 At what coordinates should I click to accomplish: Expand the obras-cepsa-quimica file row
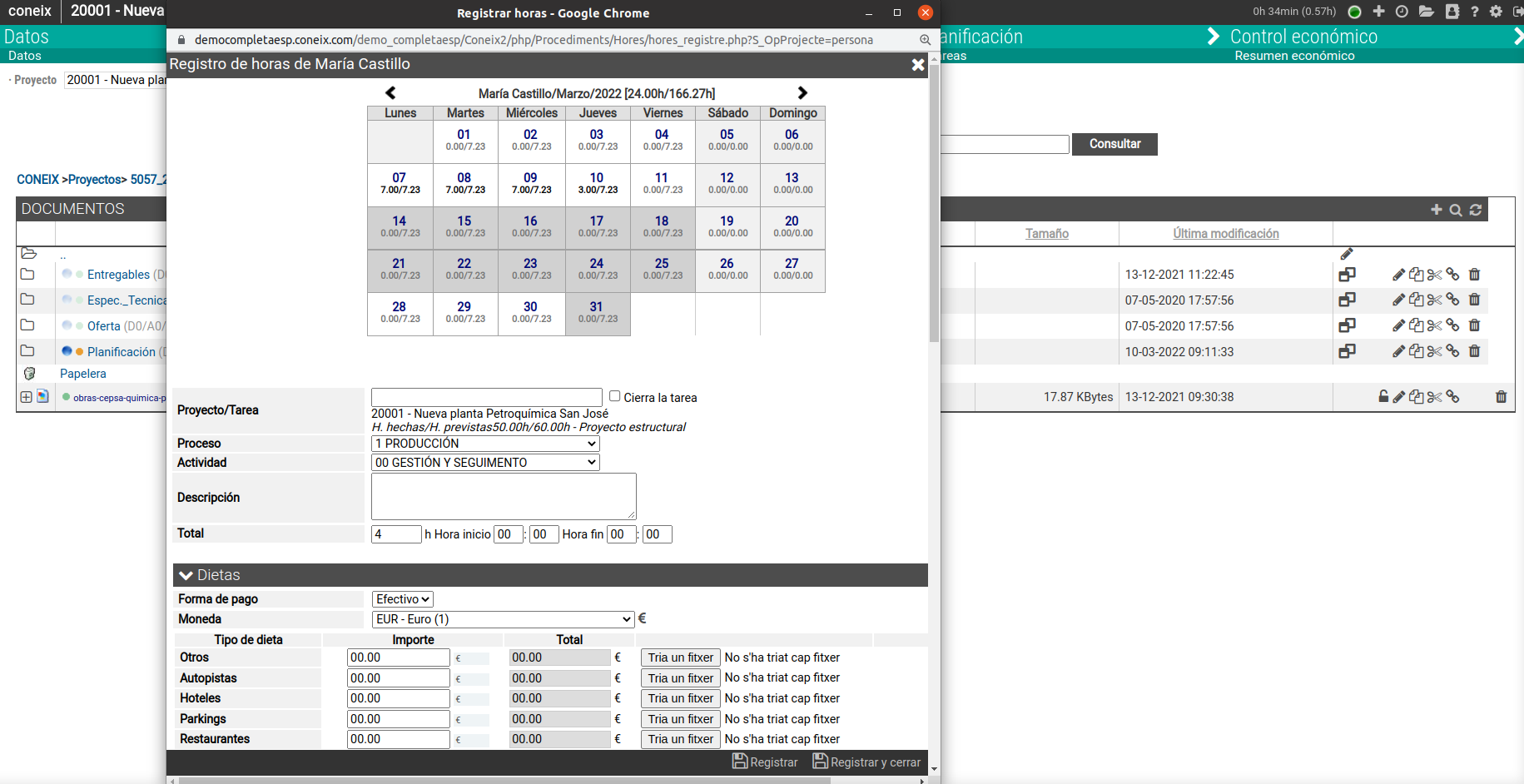26,397
